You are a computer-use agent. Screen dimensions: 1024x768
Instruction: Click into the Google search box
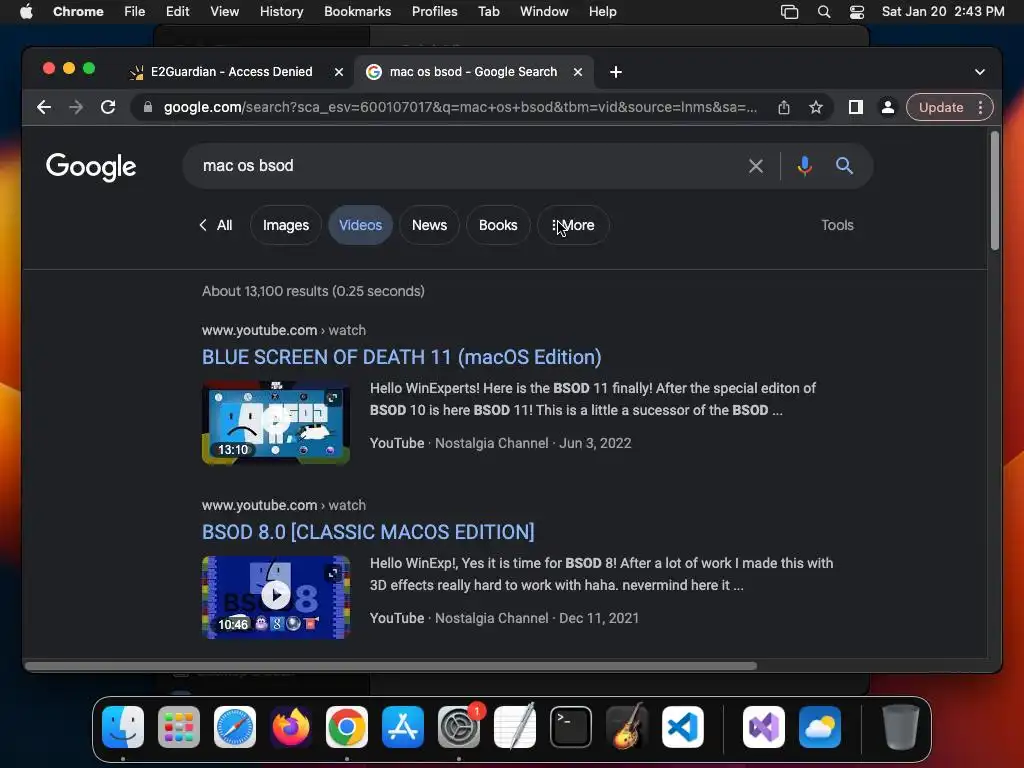pos(470,166)
